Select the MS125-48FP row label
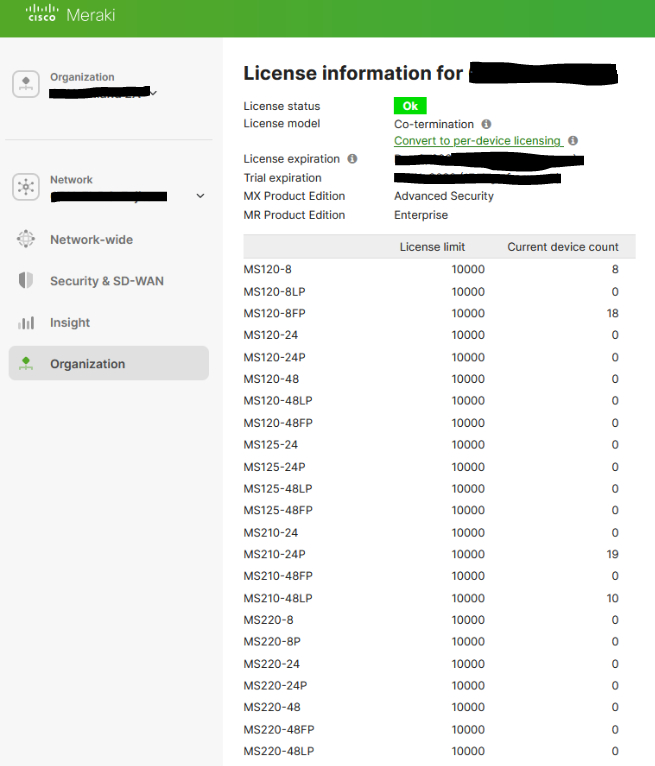The image size is (655, 766). point(278,510)
